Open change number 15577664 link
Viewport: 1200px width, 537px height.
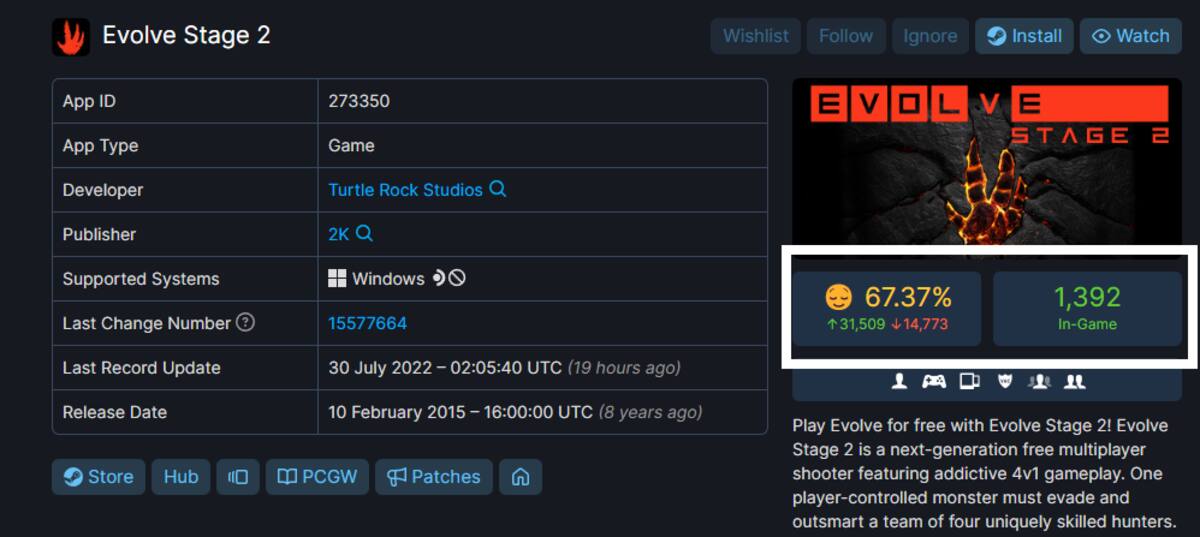(x=367, y=323)
